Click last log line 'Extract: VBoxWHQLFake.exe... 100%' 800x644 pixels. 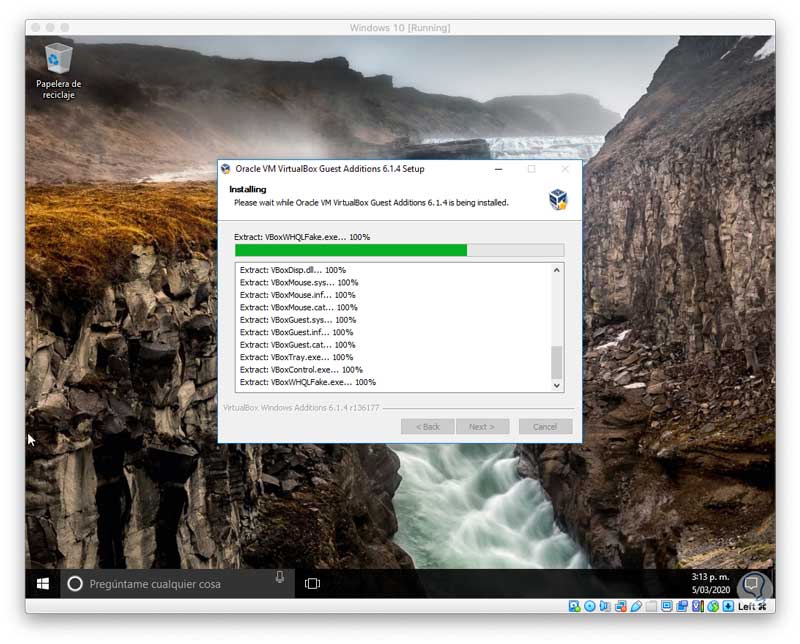[x=308, y=382]
